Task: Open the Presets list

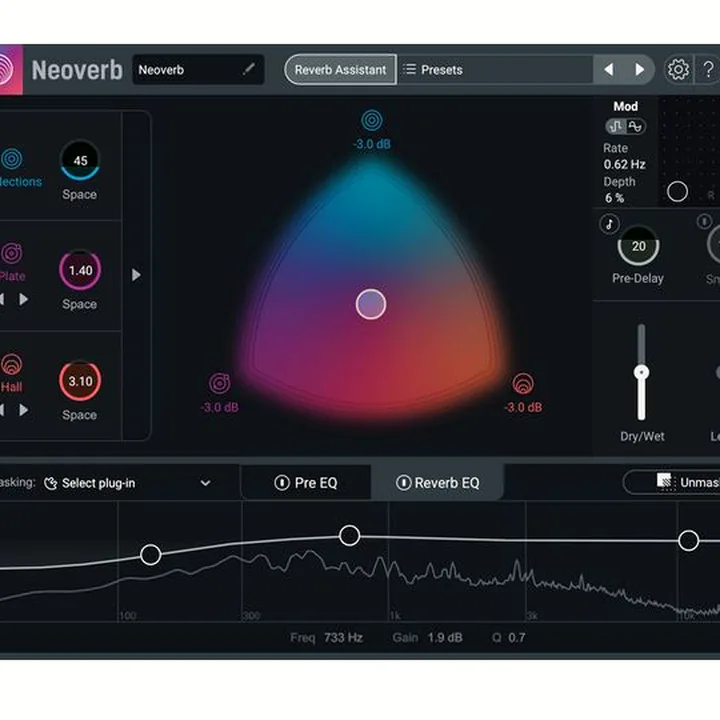Action: [495, 70]
